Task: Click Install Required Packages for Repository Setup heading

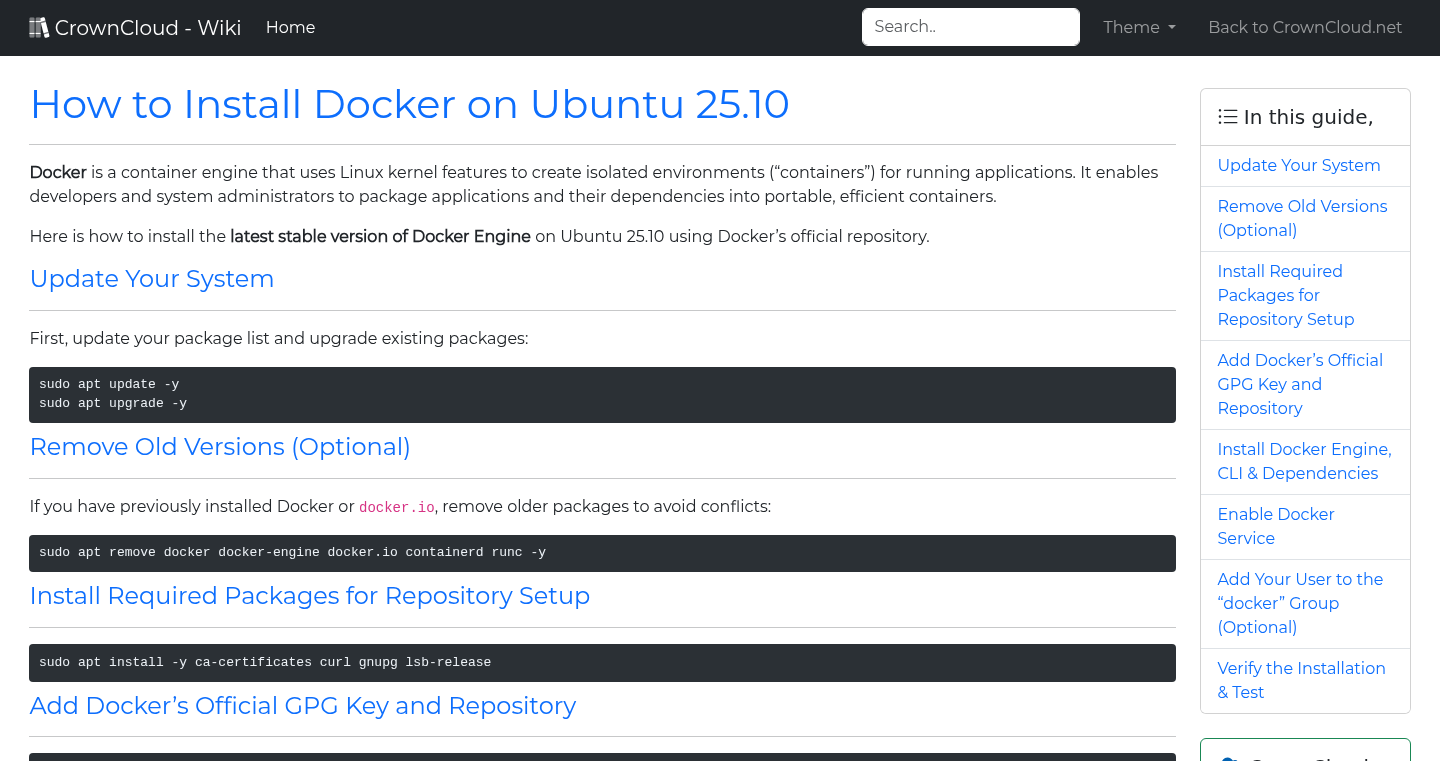Action: pyautogui.click(x=310, y=595)
